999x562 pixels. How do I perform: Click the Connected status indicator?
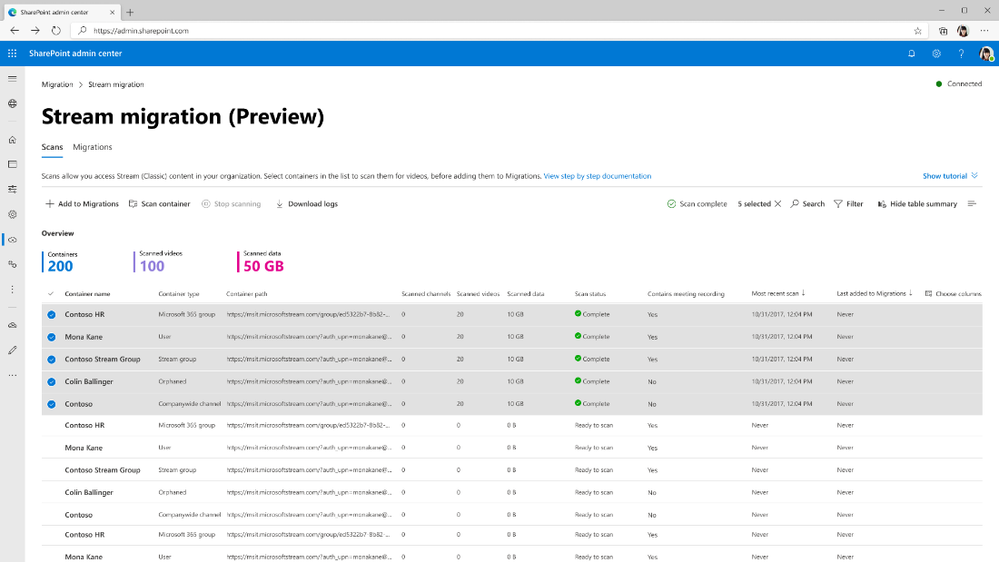[x=958, y=84]
